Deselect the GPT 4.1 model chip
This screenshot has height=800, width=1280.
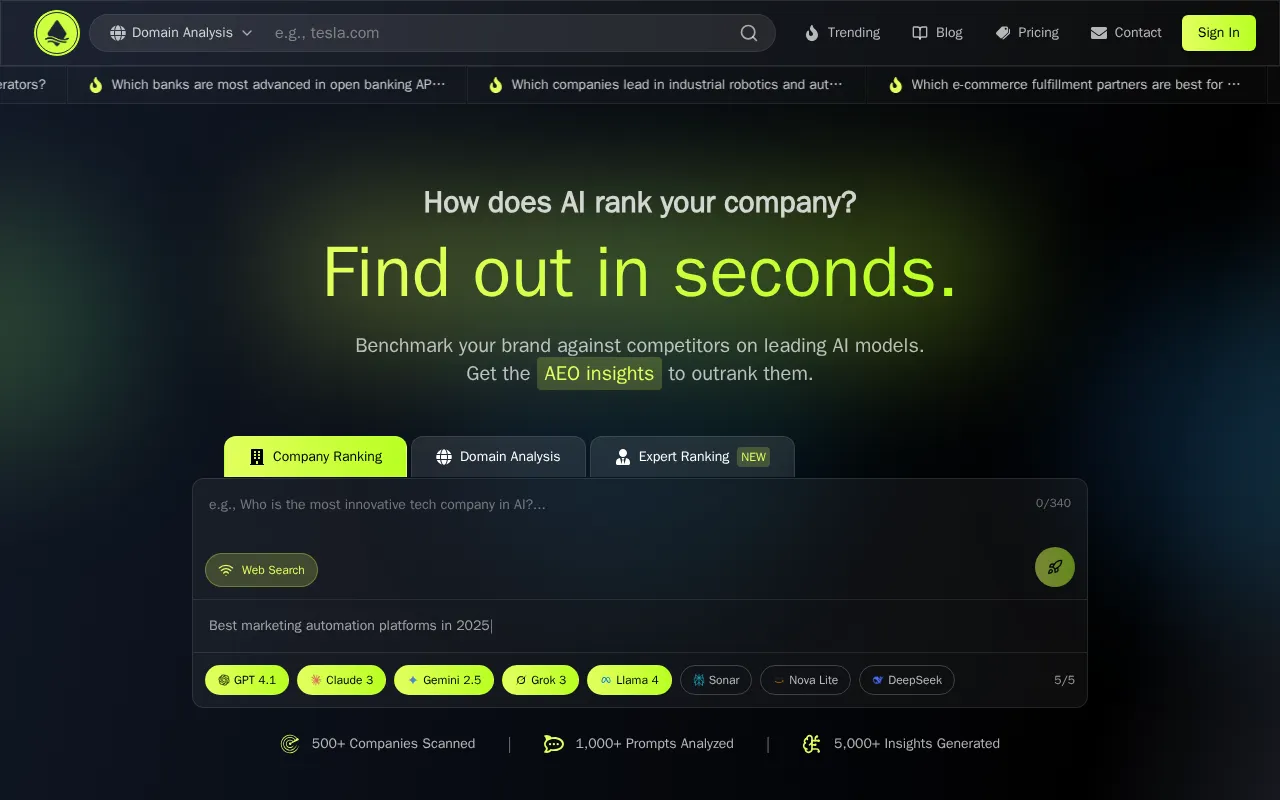click(247, 680)
